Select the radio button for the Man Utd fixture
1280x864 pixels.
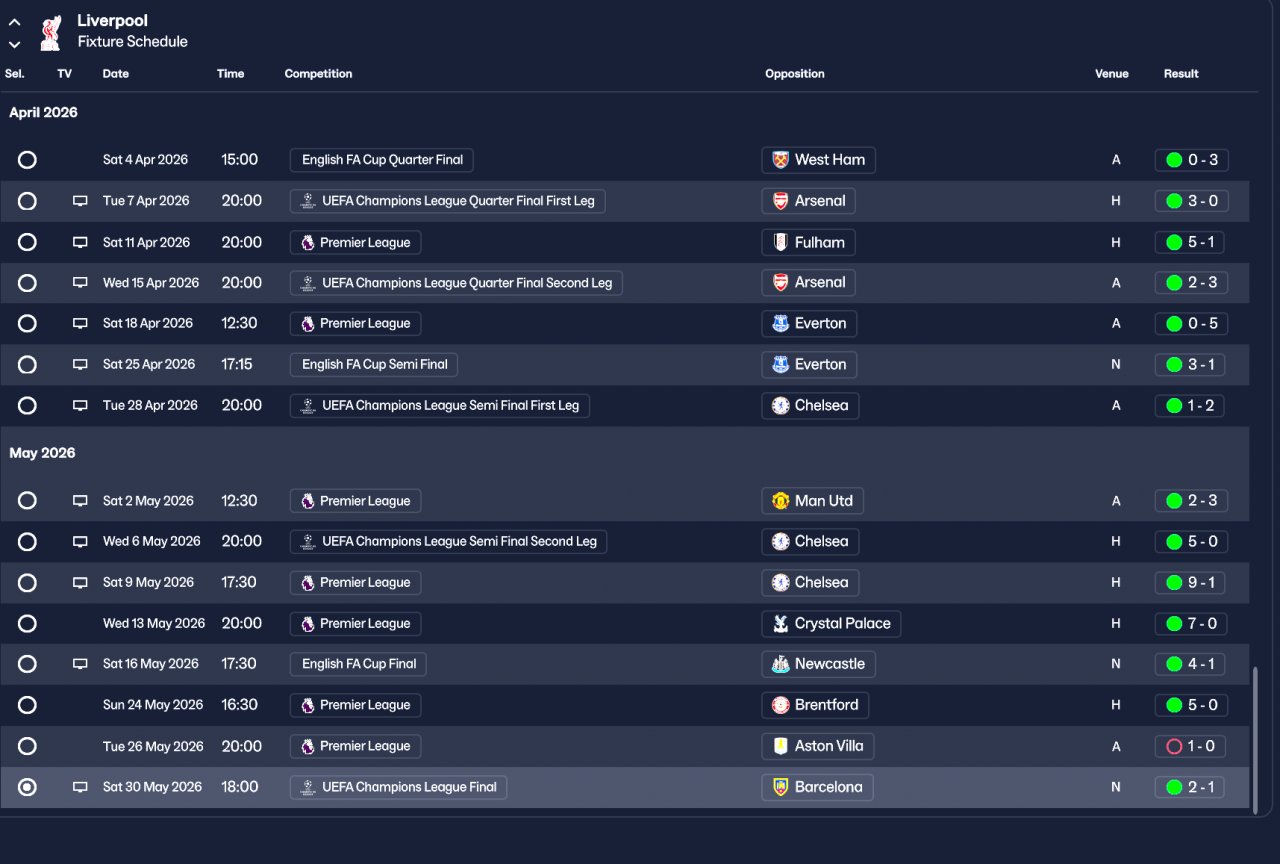(x=27, y=501)
